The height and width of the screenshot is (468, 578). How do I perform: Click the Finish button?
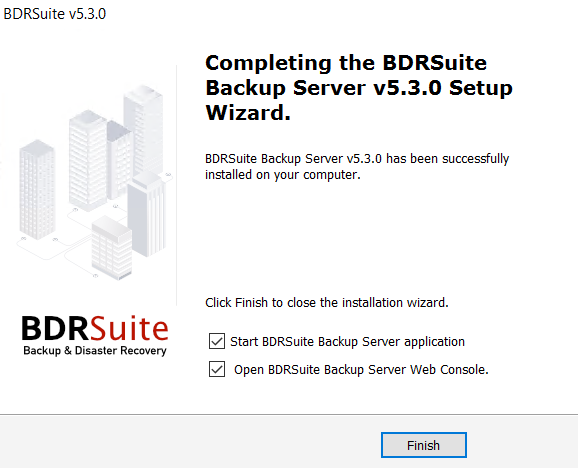(x=424, y=445)
